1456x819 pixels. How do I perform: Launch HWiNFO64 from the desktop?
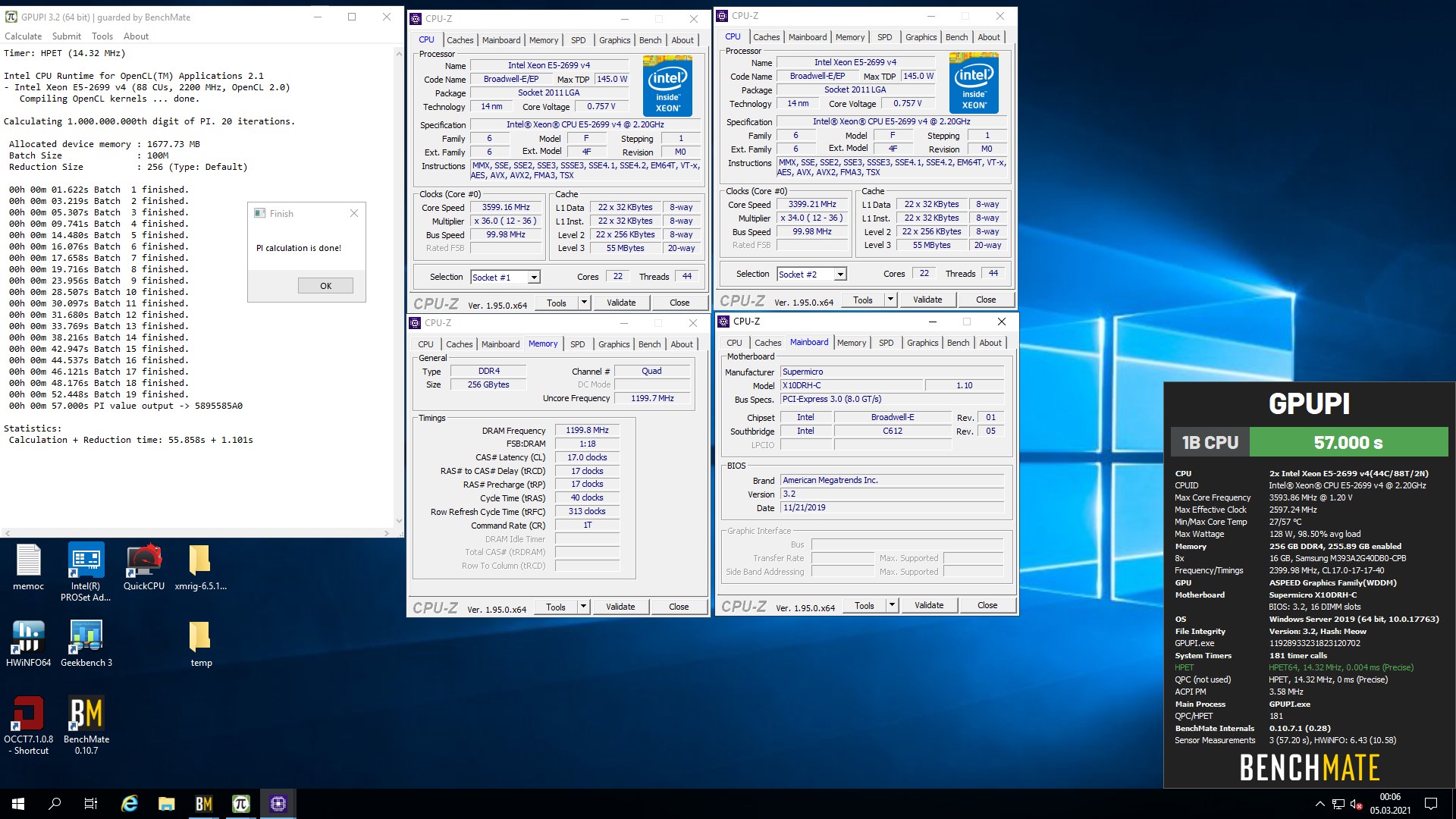coord(29,643)
